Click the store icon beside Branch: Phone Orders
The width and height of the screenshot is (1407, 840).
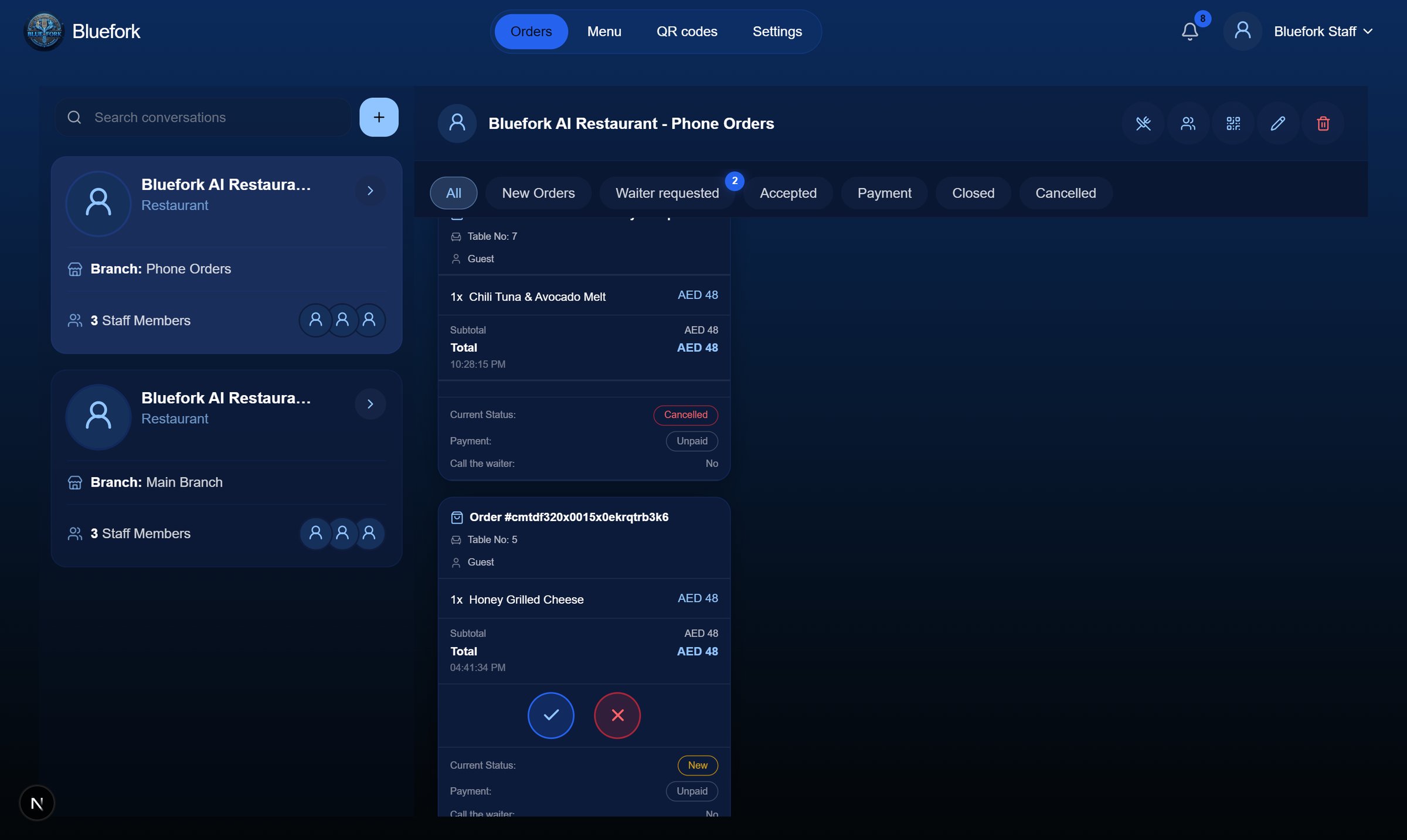click(x=75, y=269)
